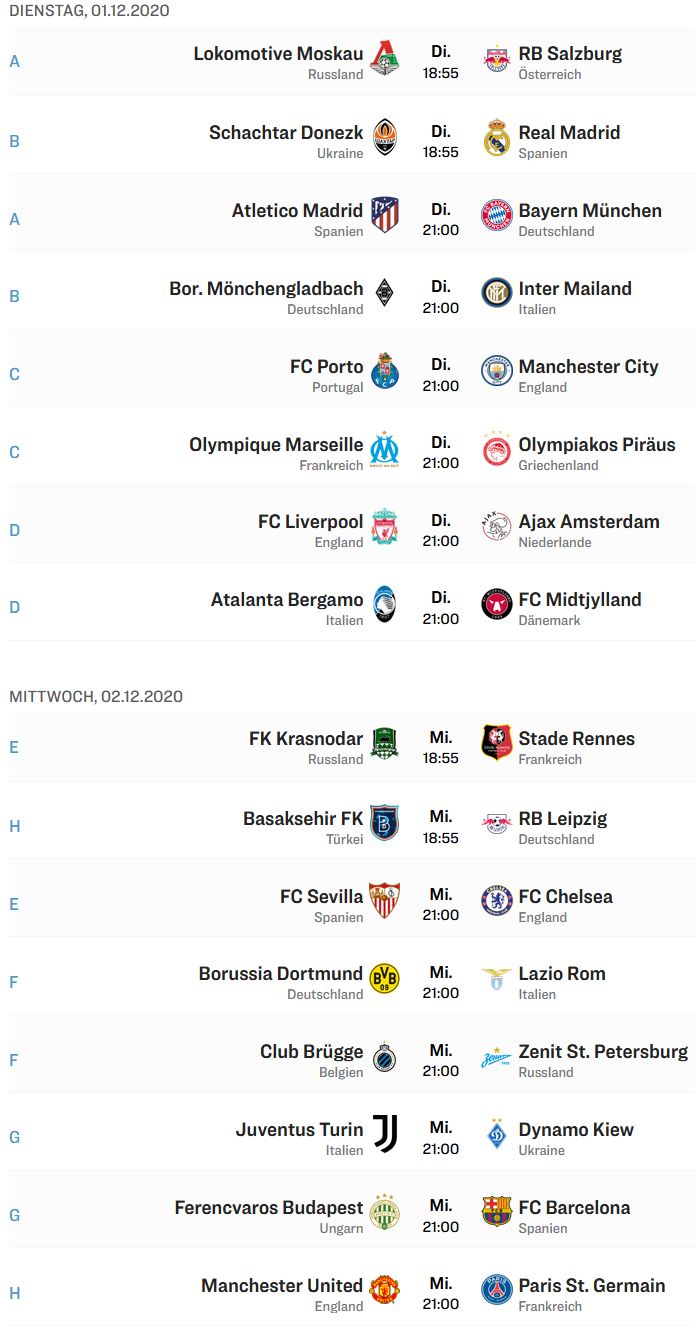
Task: Click the Juventus Turin logo
Action: coord(385,1134)
